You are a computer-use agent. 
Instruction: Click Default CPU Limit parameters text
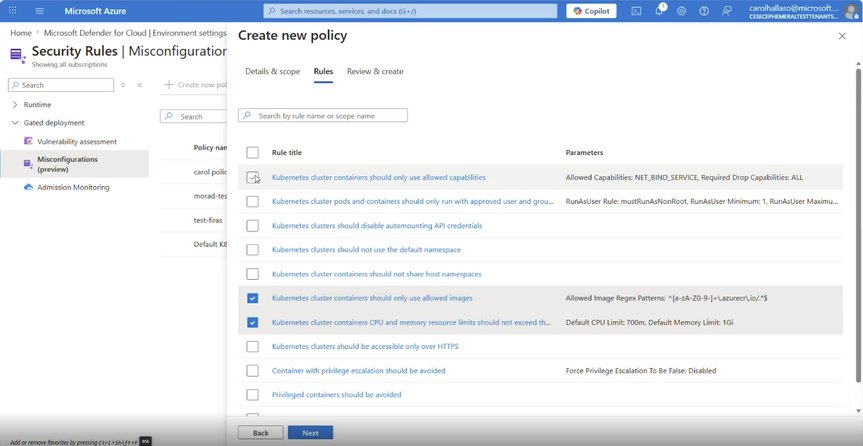point(649,323)
